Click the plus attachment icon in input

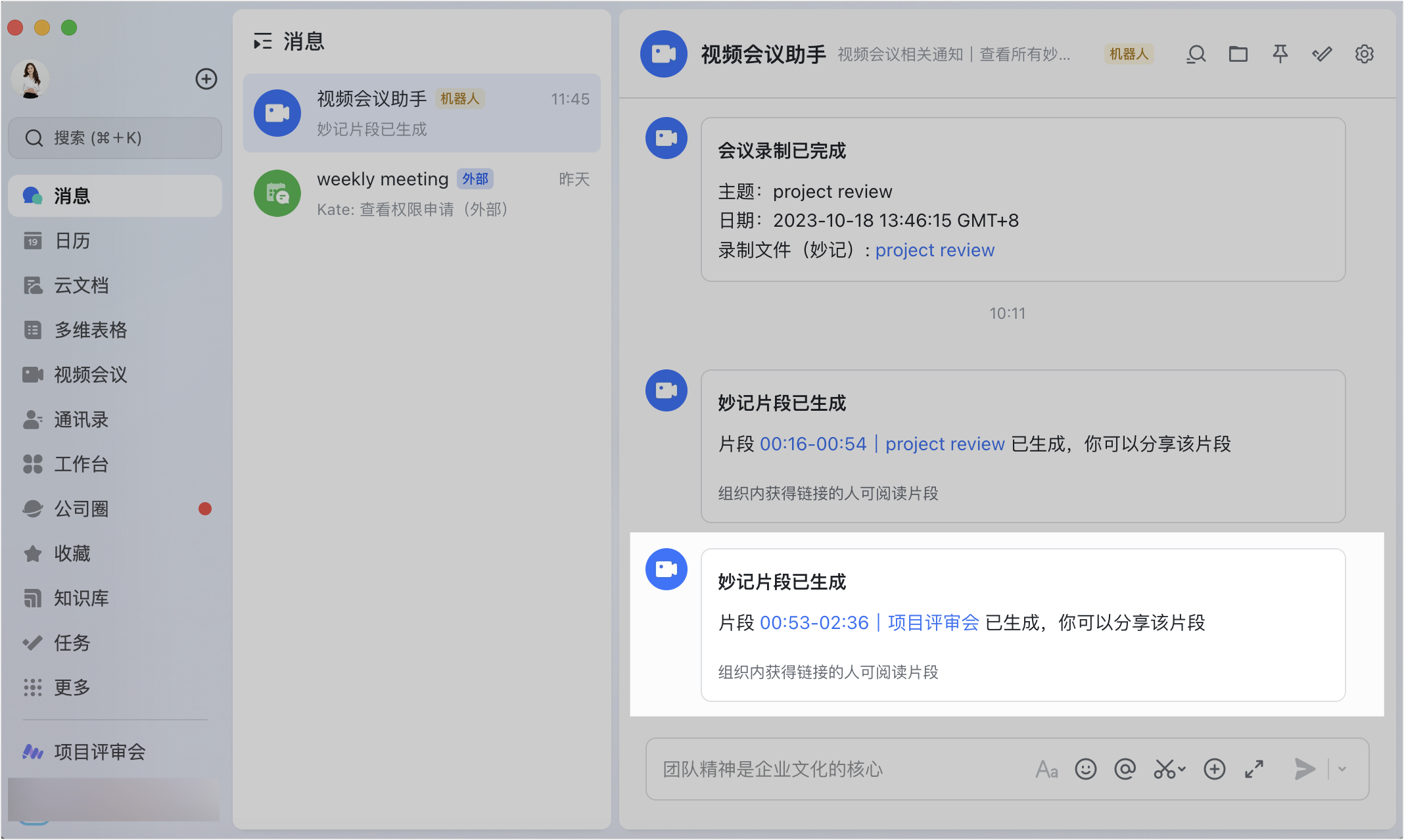(1215, 769)
